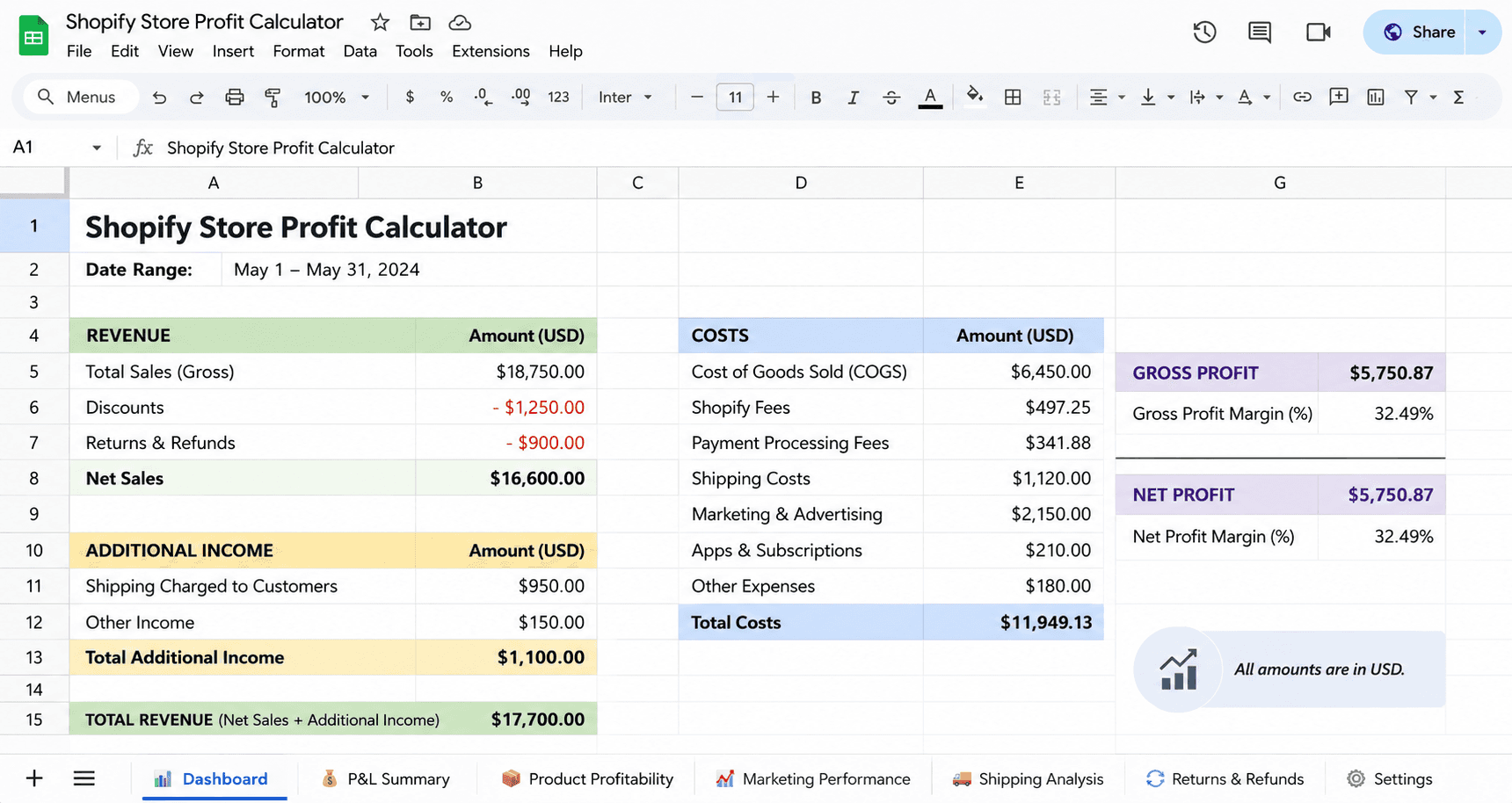Screen dimensions: 1512x803
Task: Toggle italic formatting
Action: pos(853,98)
